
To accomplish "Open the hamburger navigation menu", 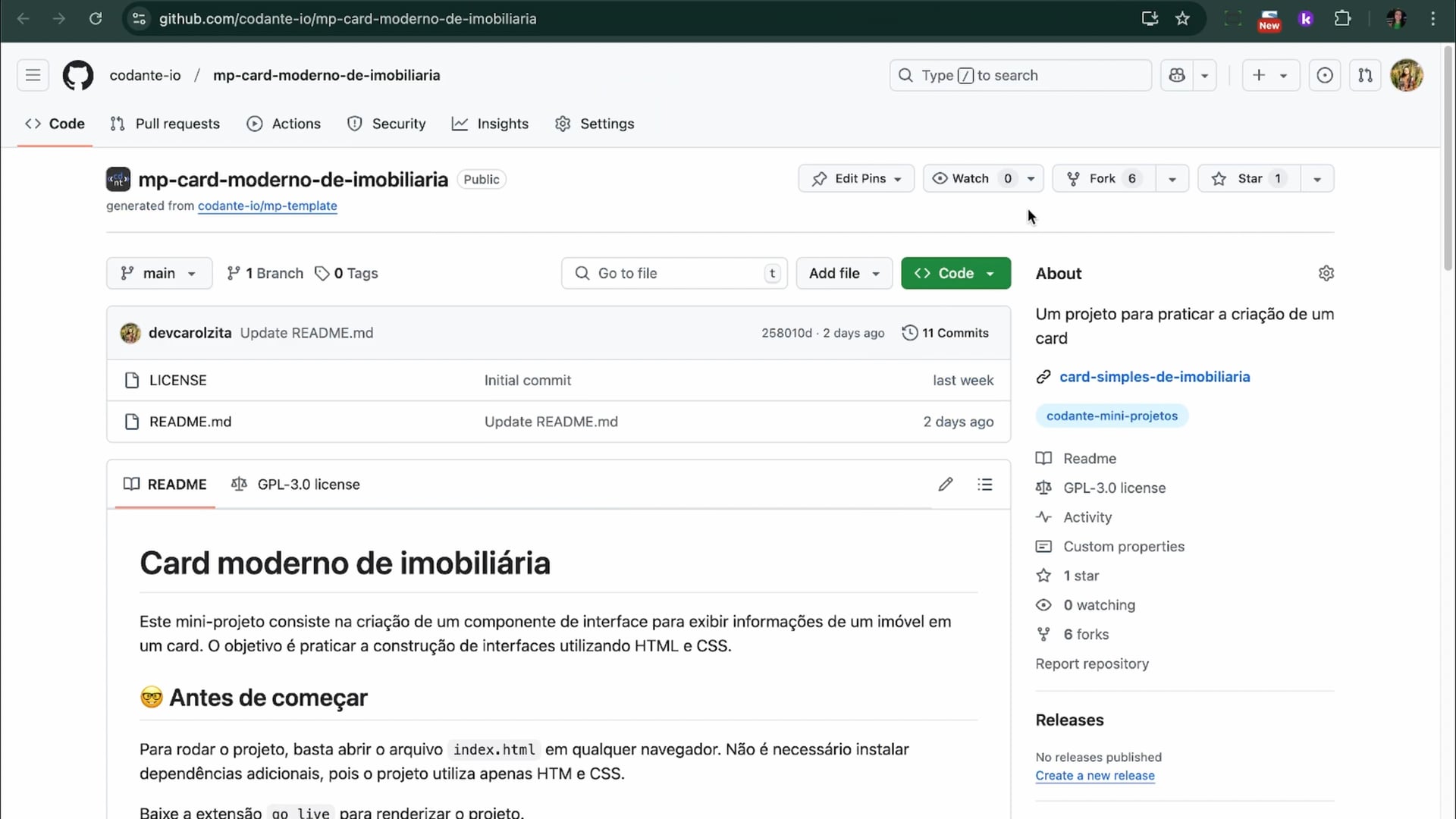I will point(33,75).
